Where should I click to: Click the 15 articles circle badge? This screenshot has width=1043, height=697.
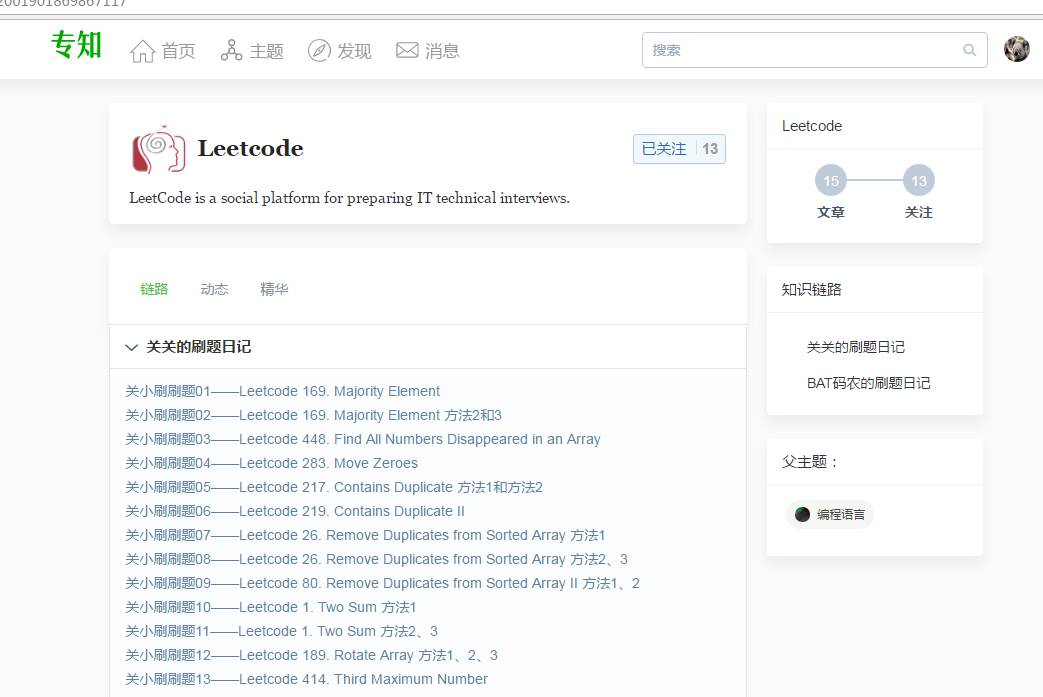pyautogui.click(x=831, y=180)
